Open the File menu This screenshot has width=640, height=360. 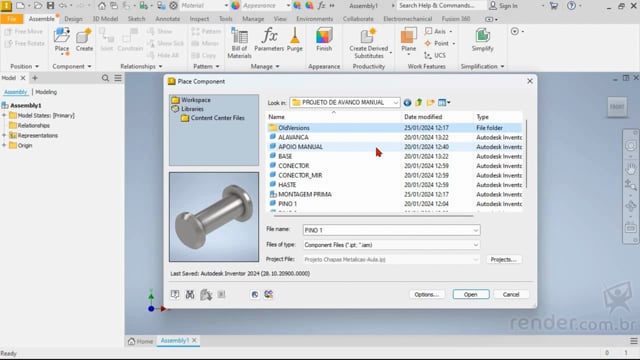[x=11, y=19]
